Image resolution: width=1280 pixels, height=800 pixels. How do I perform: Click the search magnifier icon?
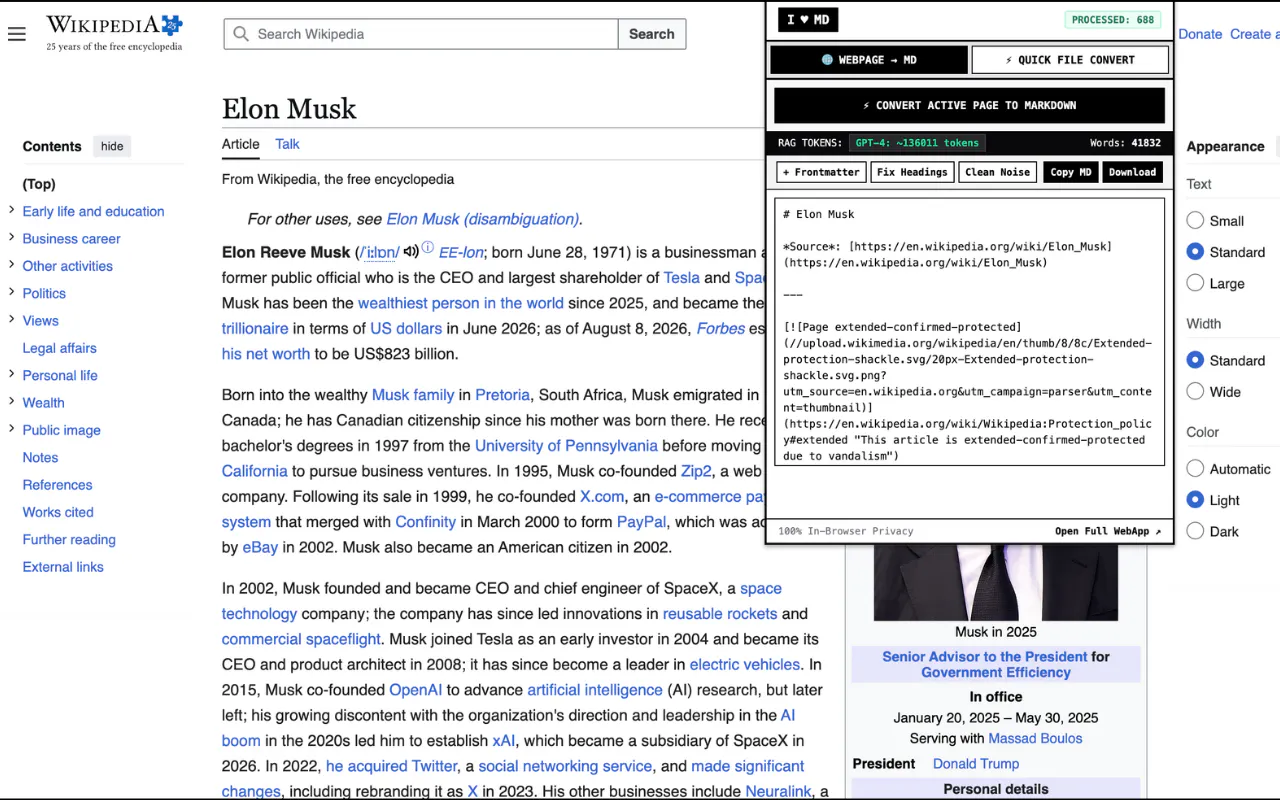tap(240, 34)
